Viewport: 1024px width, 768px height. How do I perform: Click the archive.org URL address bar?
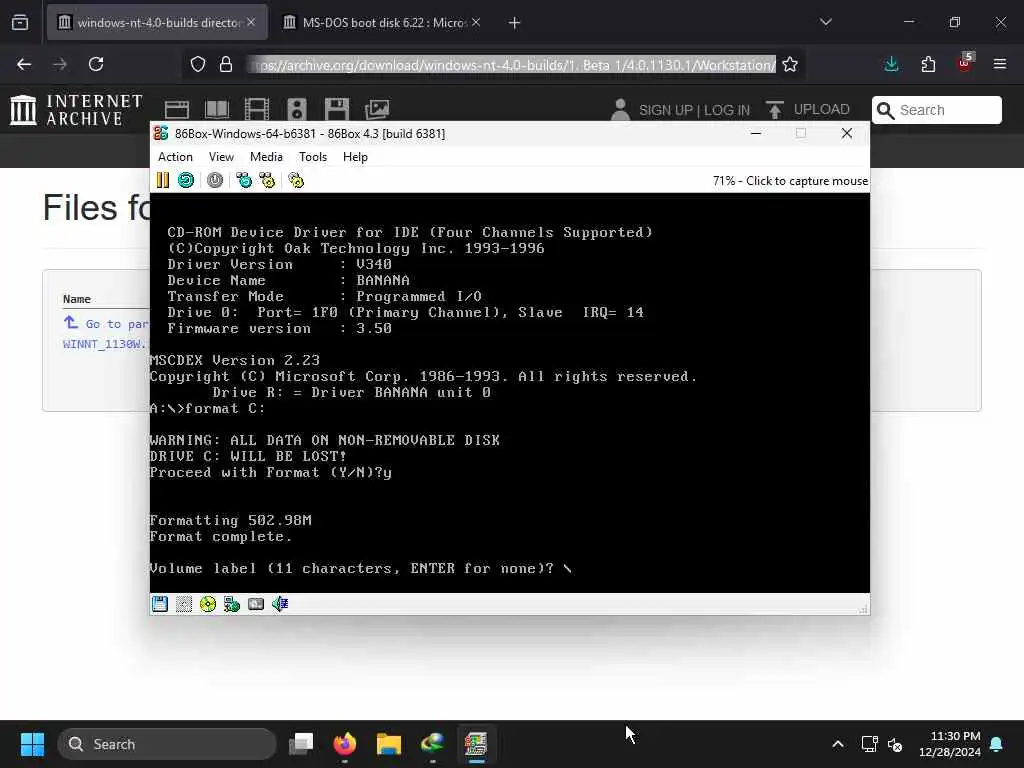coord(513,65)
